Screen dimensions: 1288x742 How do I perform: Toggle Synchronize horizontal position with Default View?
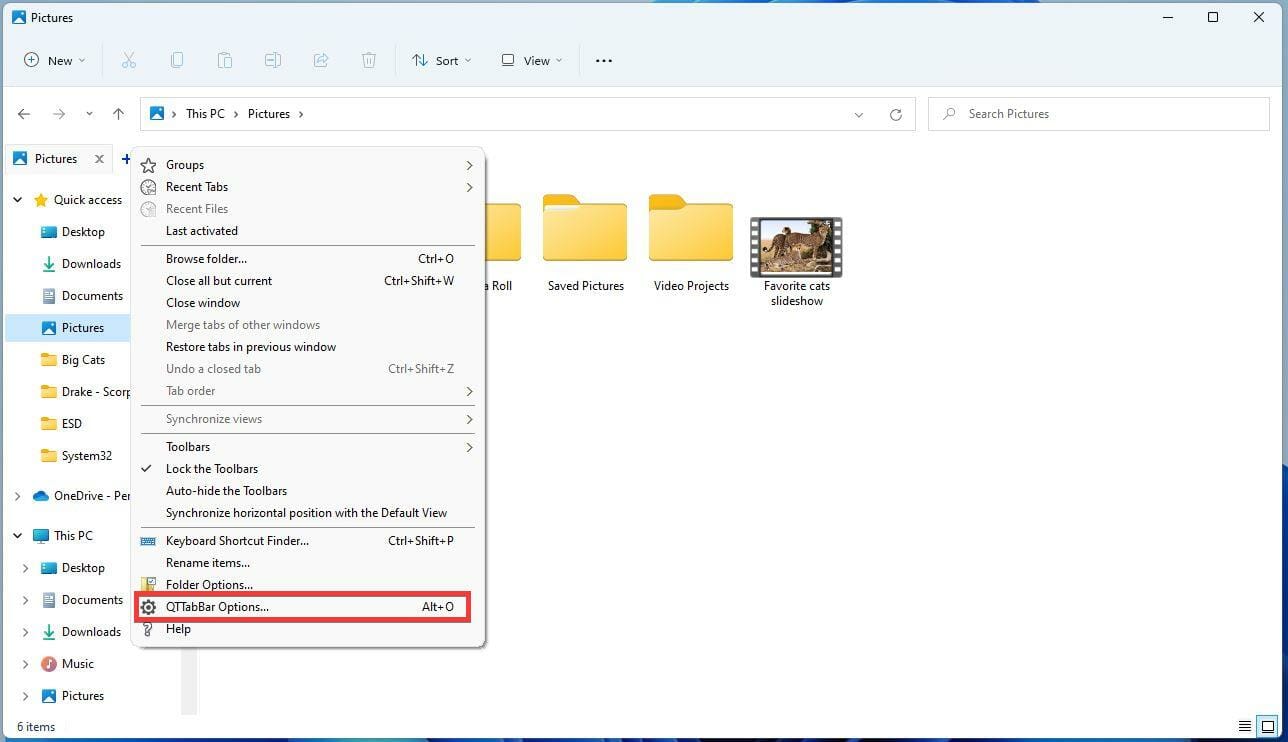307,512
